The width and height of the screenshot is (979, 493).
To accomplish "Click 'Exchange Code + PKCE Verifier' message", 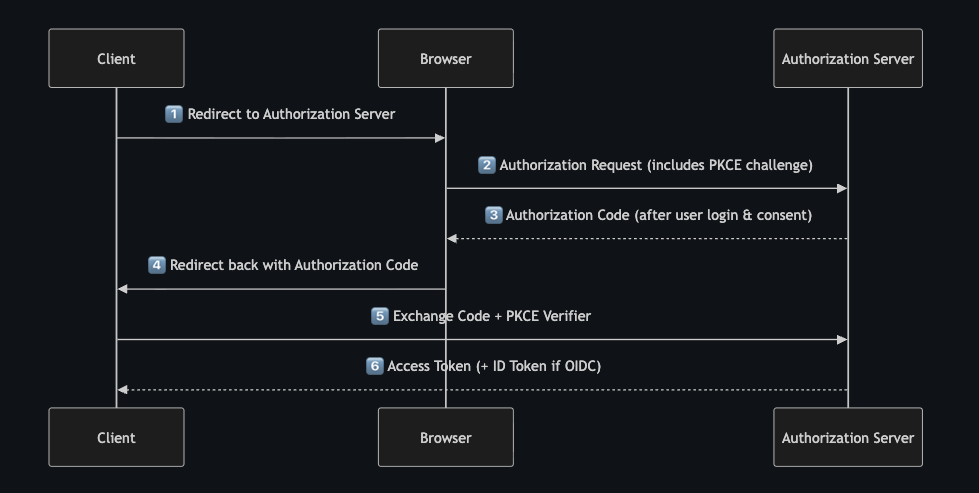I will [x=492, y=316].
